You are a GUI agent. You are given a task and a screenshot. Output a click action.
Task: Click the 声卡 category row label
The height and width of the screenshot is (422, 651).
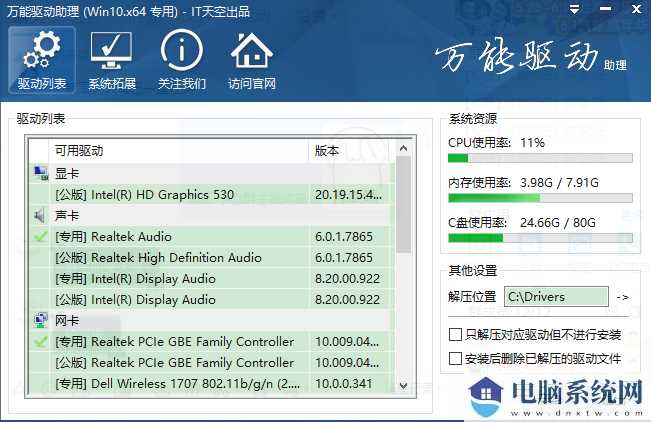(x=67, y=215)
